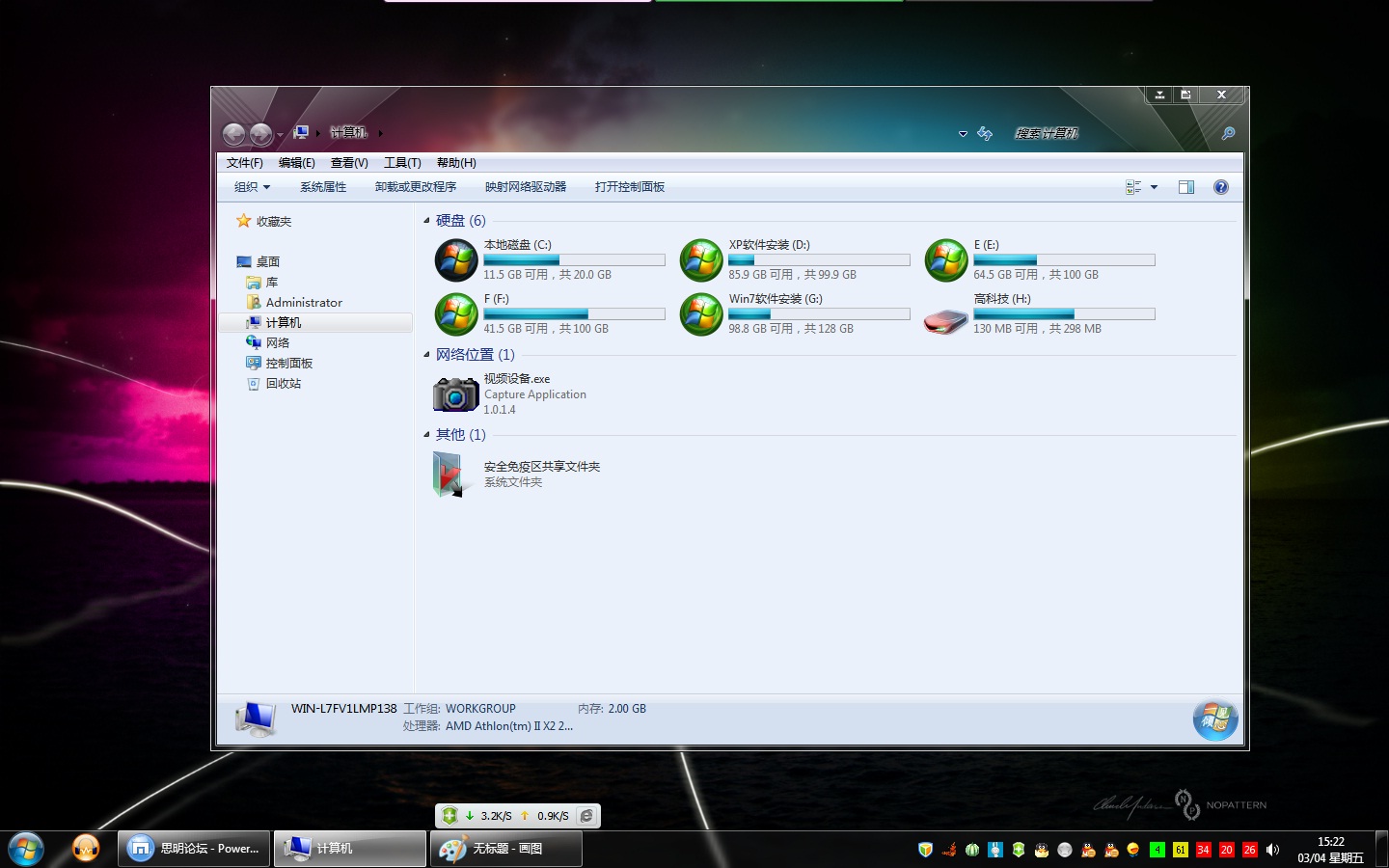The width and height of the screenshot is (1389, 868).
Task: Open the address bar history dropdown
Action: click(x=963, y=134)
